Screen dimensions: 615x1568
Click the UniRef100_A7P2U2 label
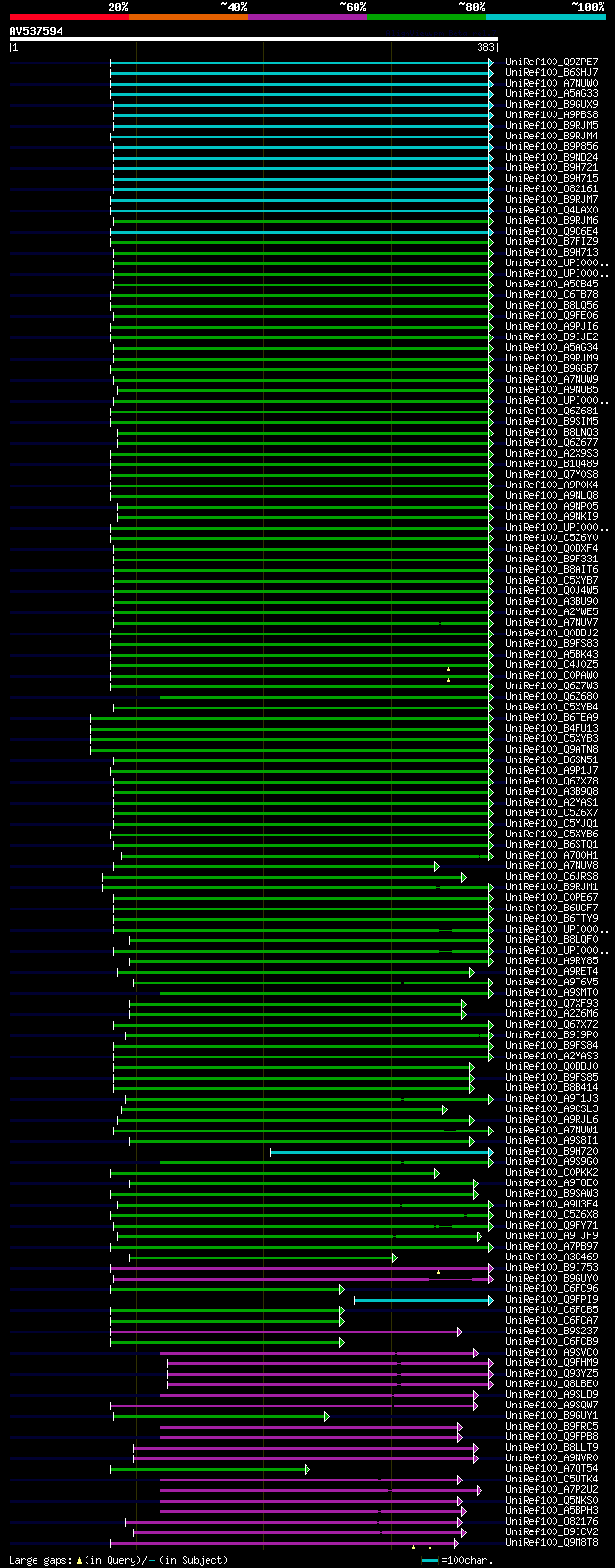[x=552, y=1489]
